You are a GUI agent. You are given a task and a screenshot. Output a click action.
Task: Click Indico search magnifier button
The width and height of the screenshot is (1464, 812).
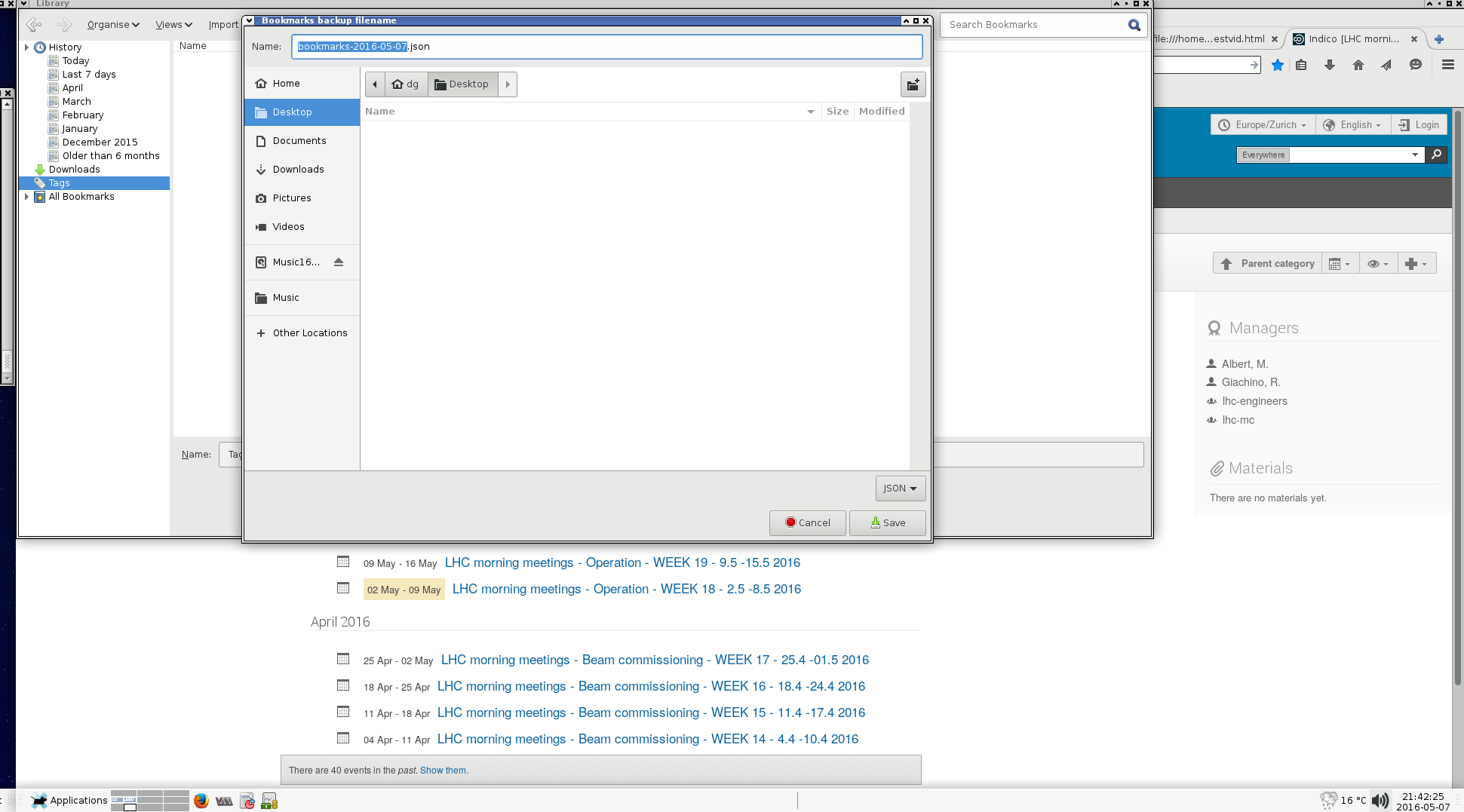1437,155
